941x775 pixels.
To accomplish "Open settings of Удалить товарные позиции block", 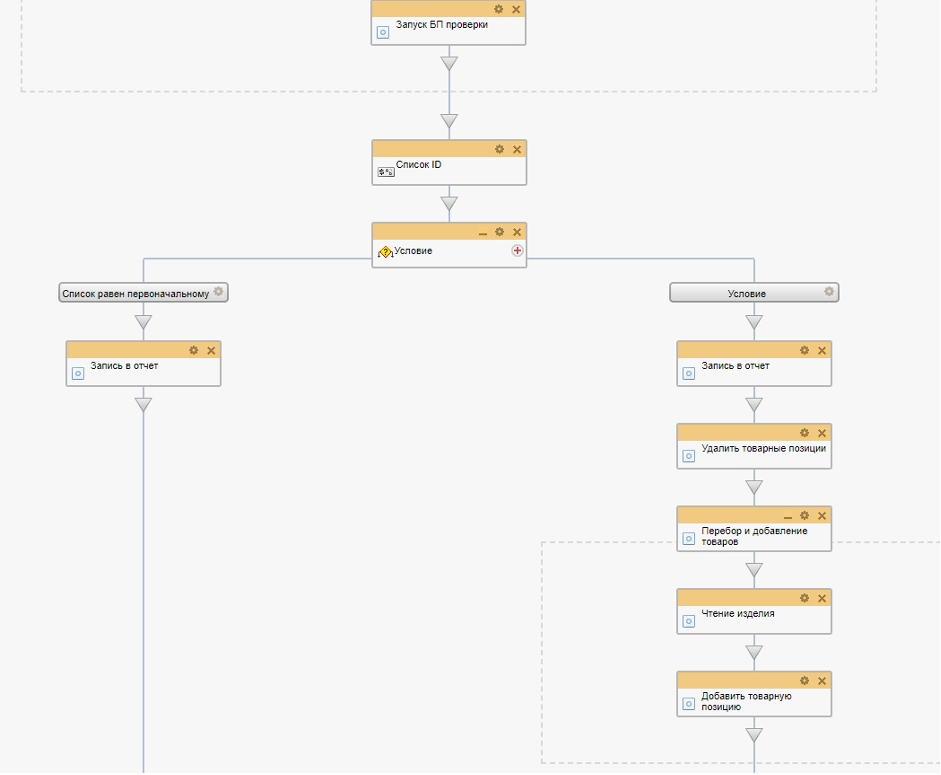I will 805,433.
